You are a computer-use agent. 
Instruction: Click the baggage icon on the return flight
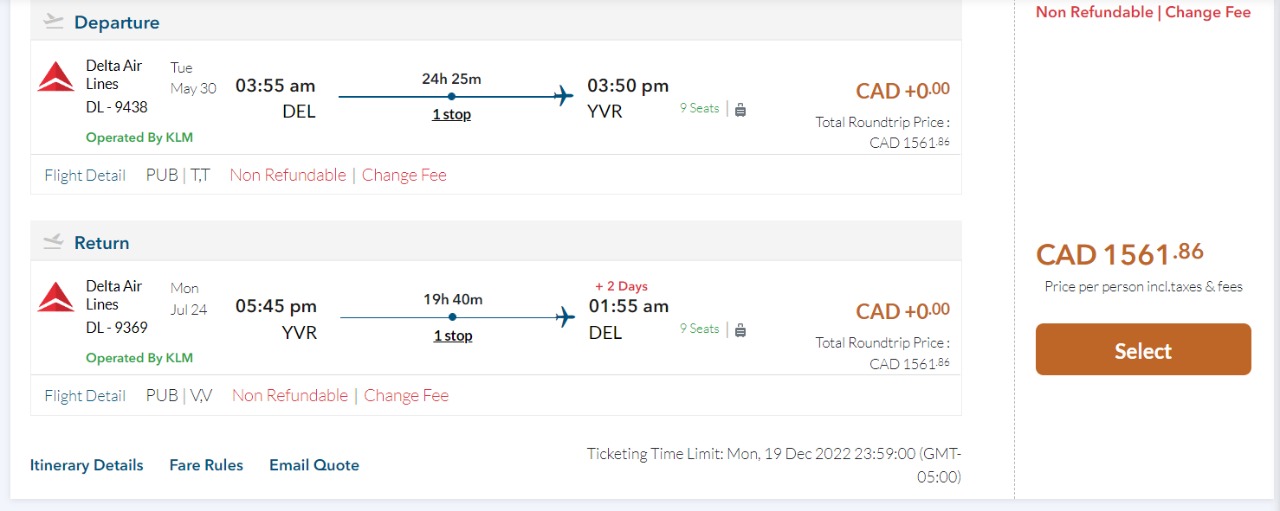pyautogui.click(x=741, y=330)
